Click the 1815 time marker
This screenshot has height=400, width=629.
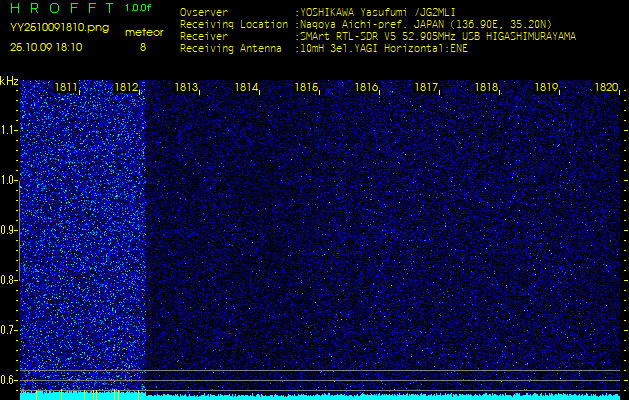click(x=306, y=87)
